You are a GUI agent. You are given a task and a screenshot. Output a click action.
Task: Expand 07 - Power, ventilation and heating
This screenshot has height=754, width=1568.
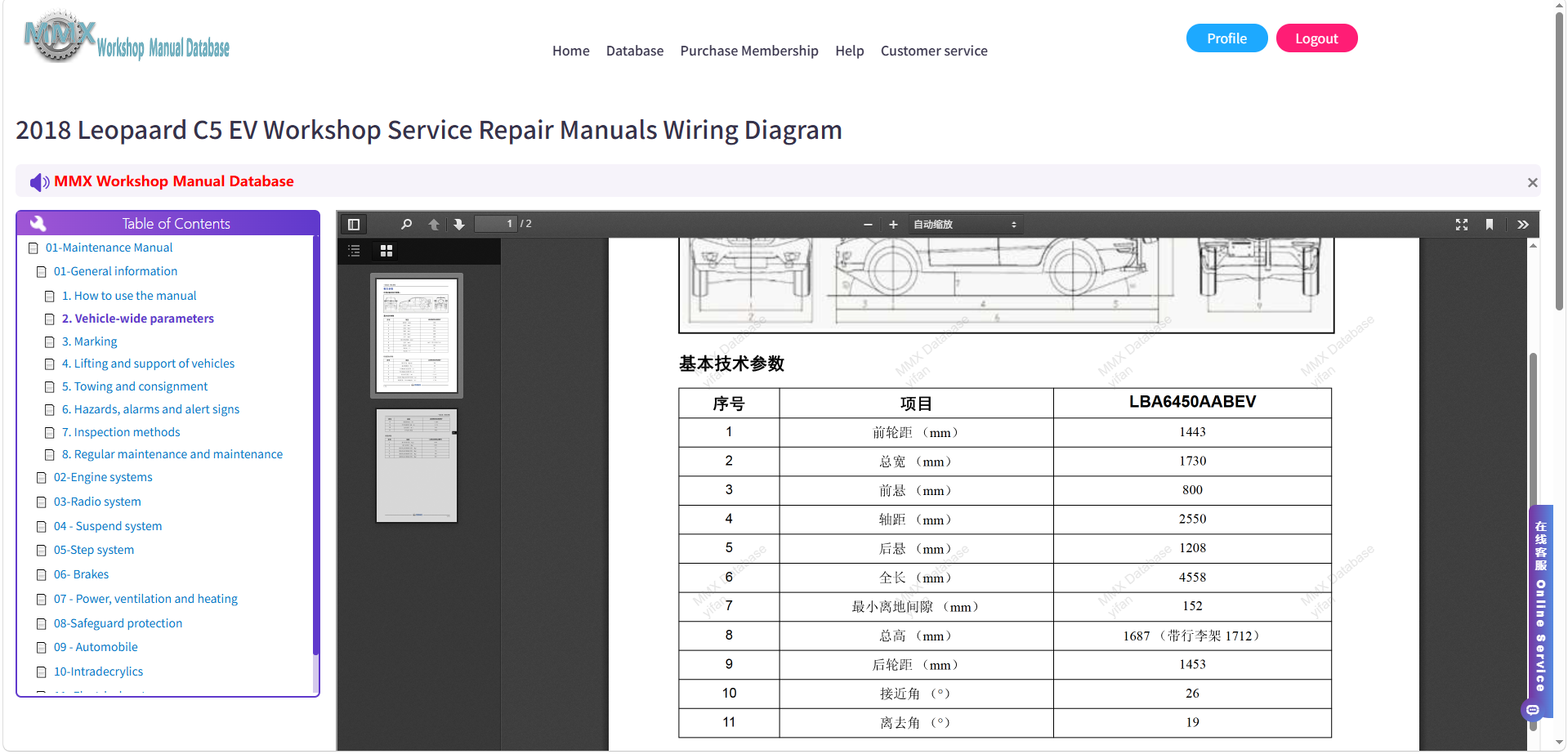click(145, 599)
